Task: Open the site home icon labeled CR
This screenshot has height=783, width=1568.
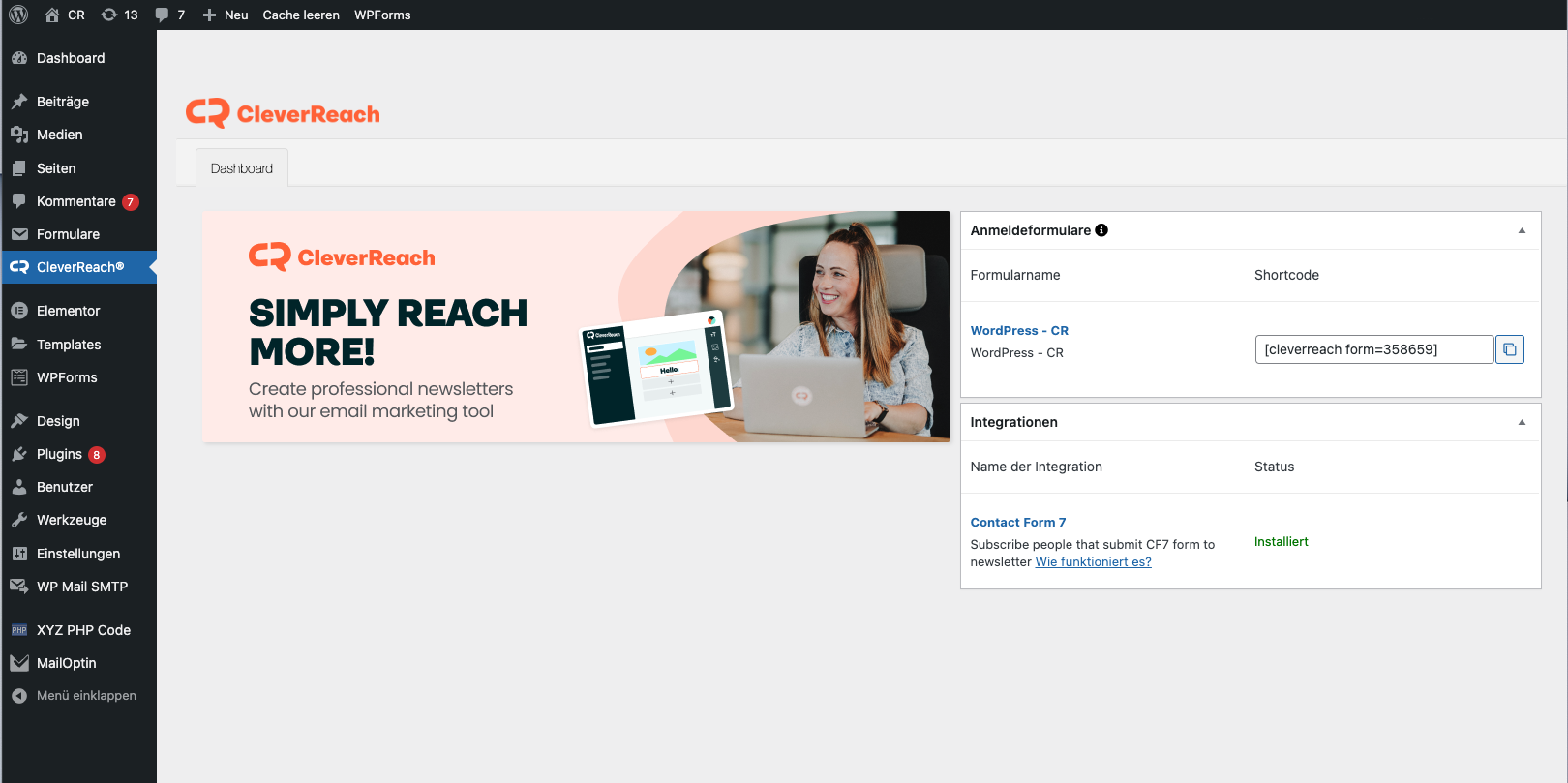Action: pyautogui.click(x=52, y=15)
